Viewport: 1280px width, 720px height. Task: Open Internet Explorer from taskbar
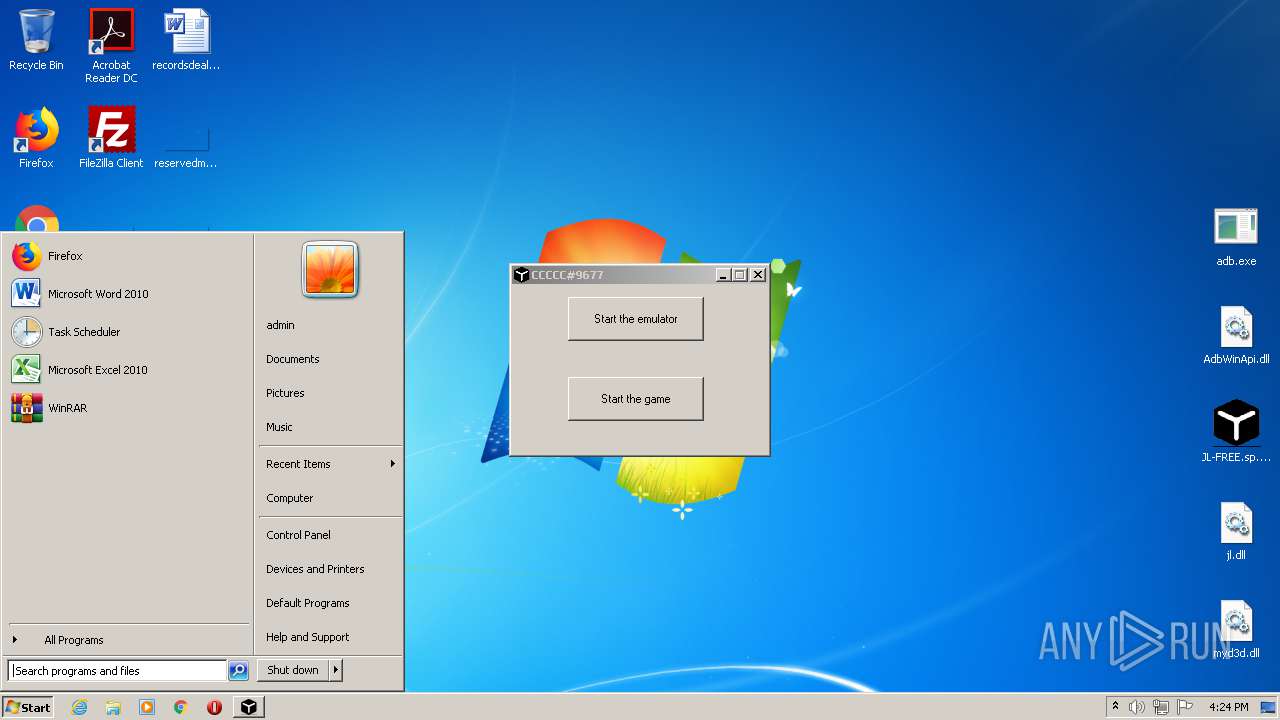tap(80, 707)
